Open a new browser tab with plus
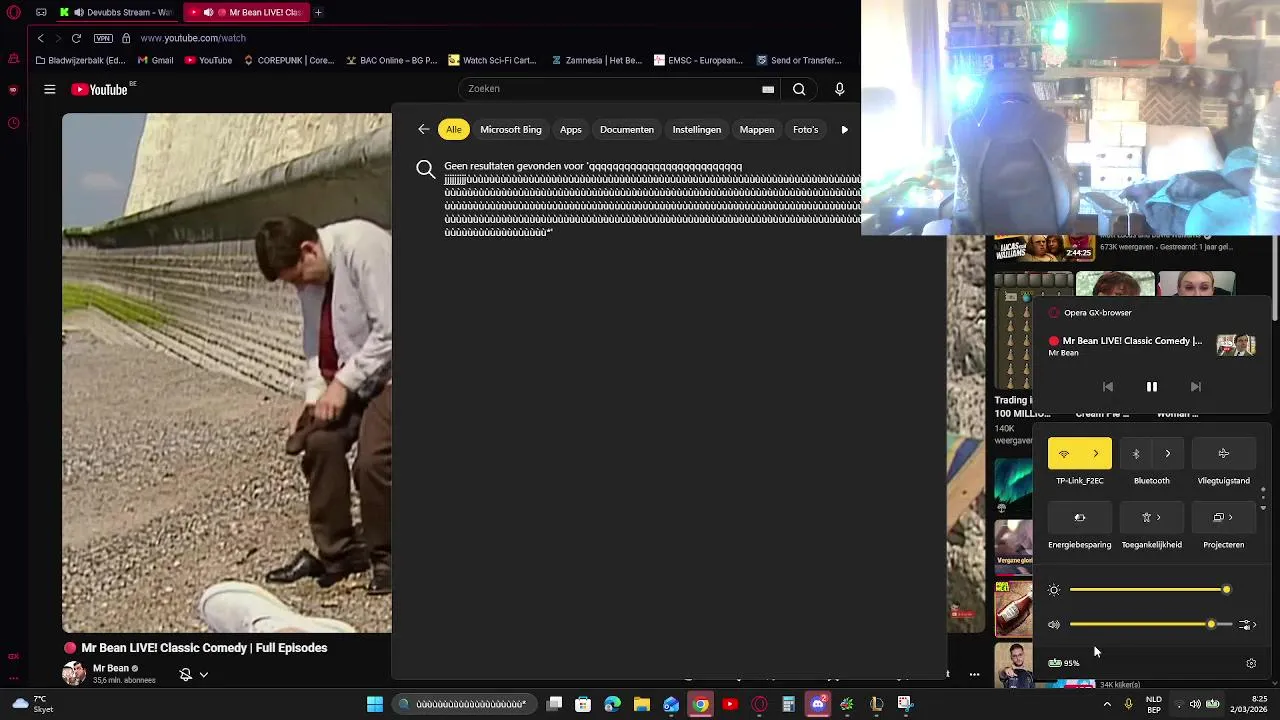This screenshot has width=1280, height=720. click(318, 12)
